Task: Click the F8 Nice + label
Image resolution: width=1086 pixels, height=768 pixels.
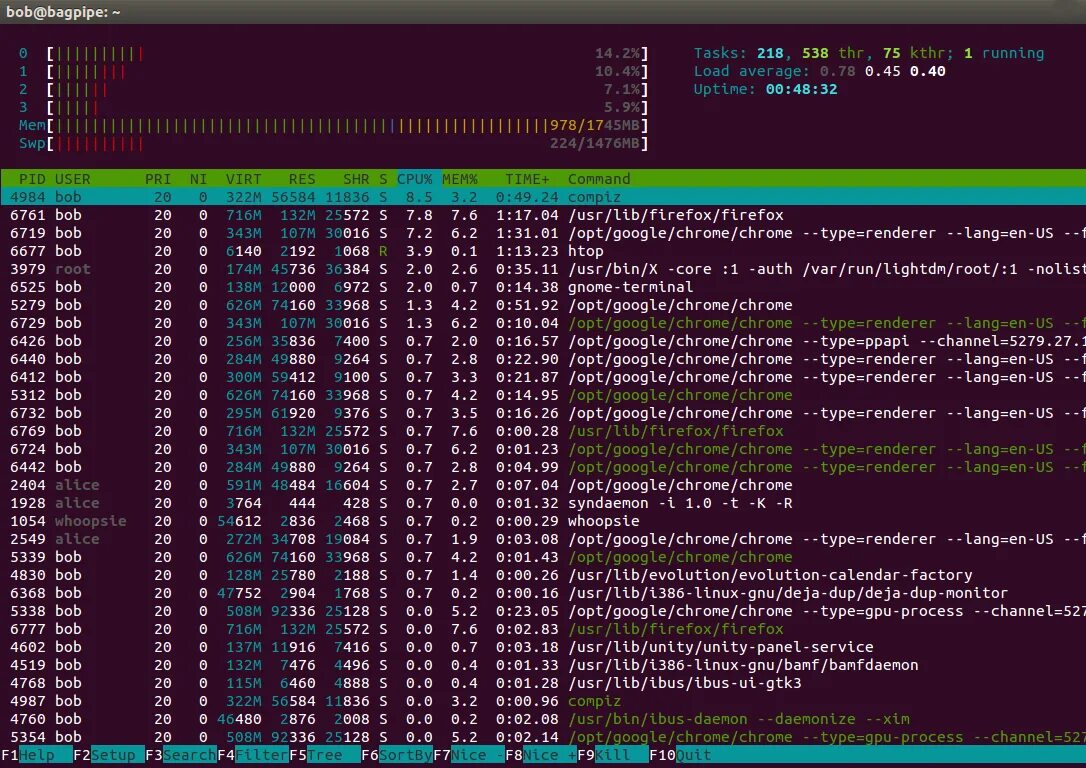Action: pyautogui.click(x=549, y=755)
